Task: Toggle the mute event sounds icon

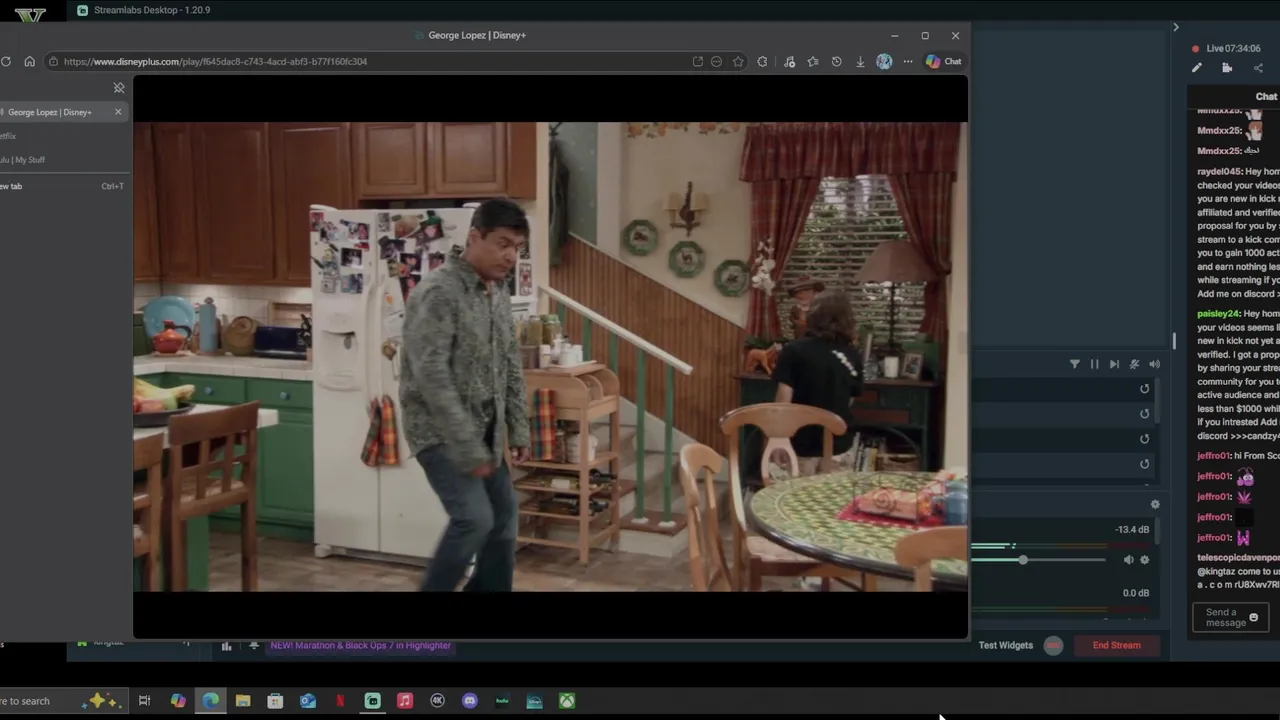Action: (x=1134, y=364)
